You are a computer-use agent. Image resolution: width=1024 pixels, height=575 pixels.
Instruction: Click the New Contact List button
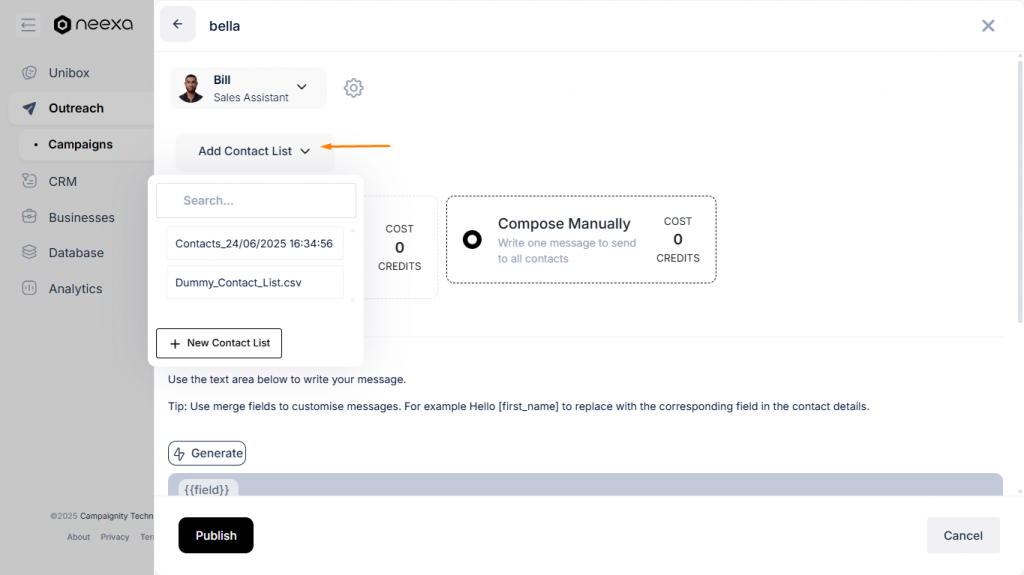(x=219, y=343)
